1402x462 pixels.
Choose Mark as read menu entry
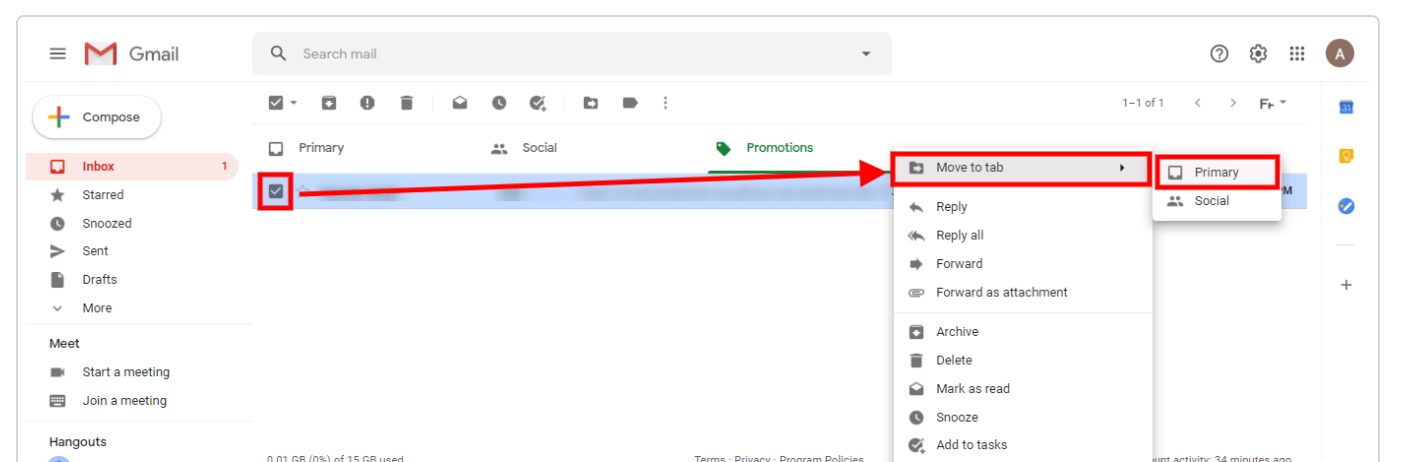(1022, 389)
